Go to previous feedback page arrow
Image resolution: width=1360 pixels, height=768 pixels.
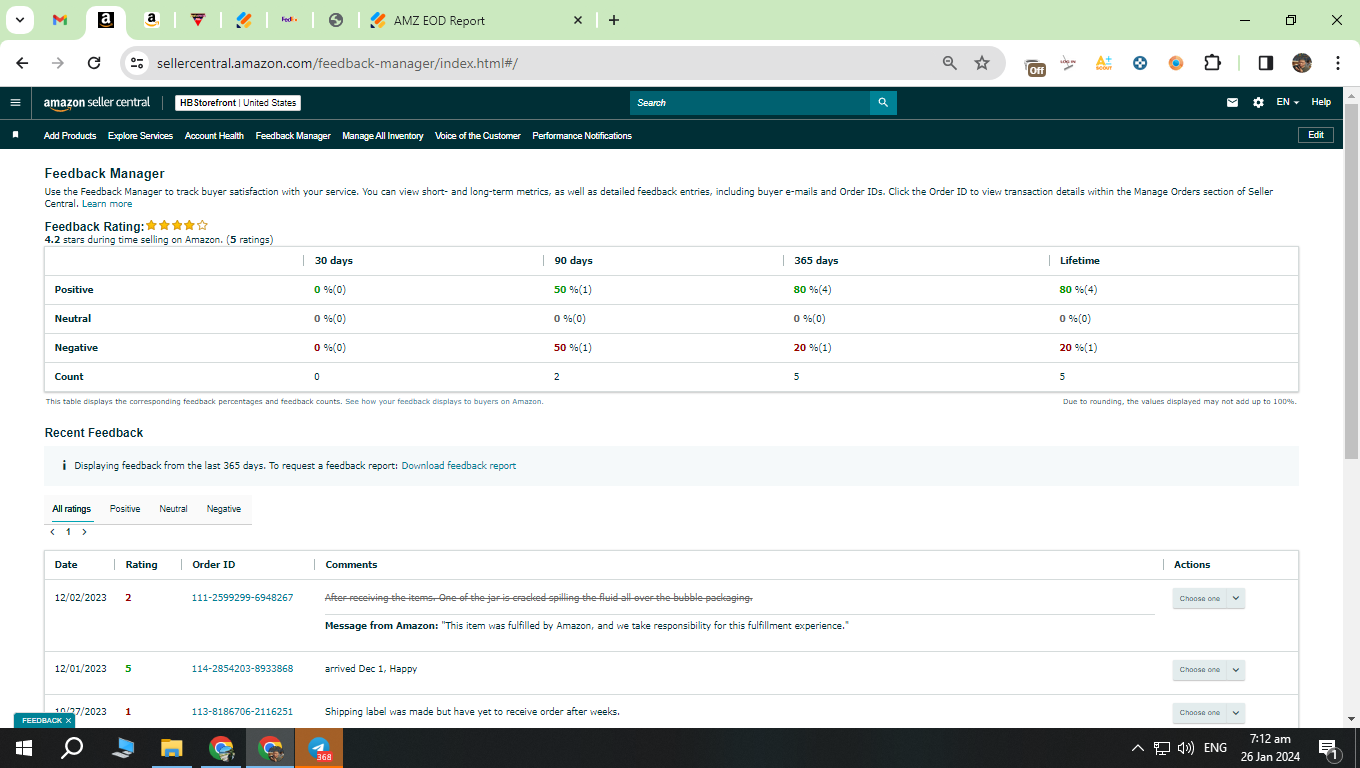(x=52, y=532)
